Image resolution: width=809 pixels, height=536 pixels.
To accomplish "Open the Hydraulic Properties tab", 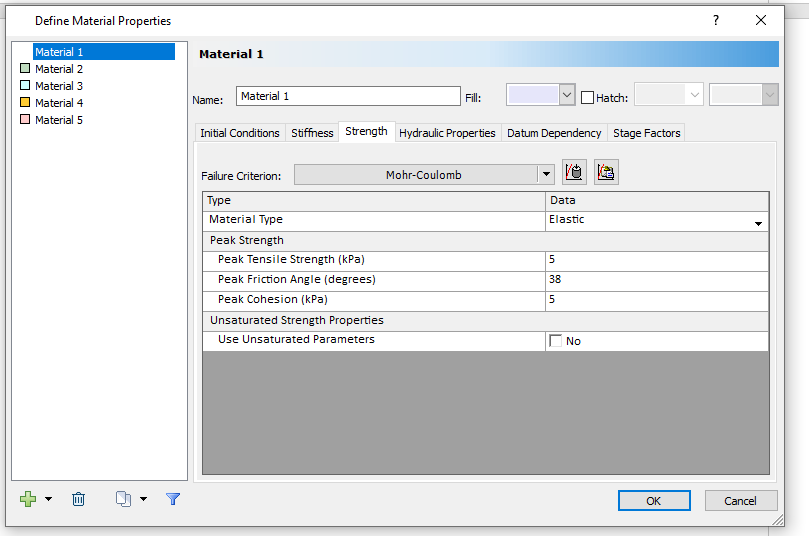I will pos(447,133).
